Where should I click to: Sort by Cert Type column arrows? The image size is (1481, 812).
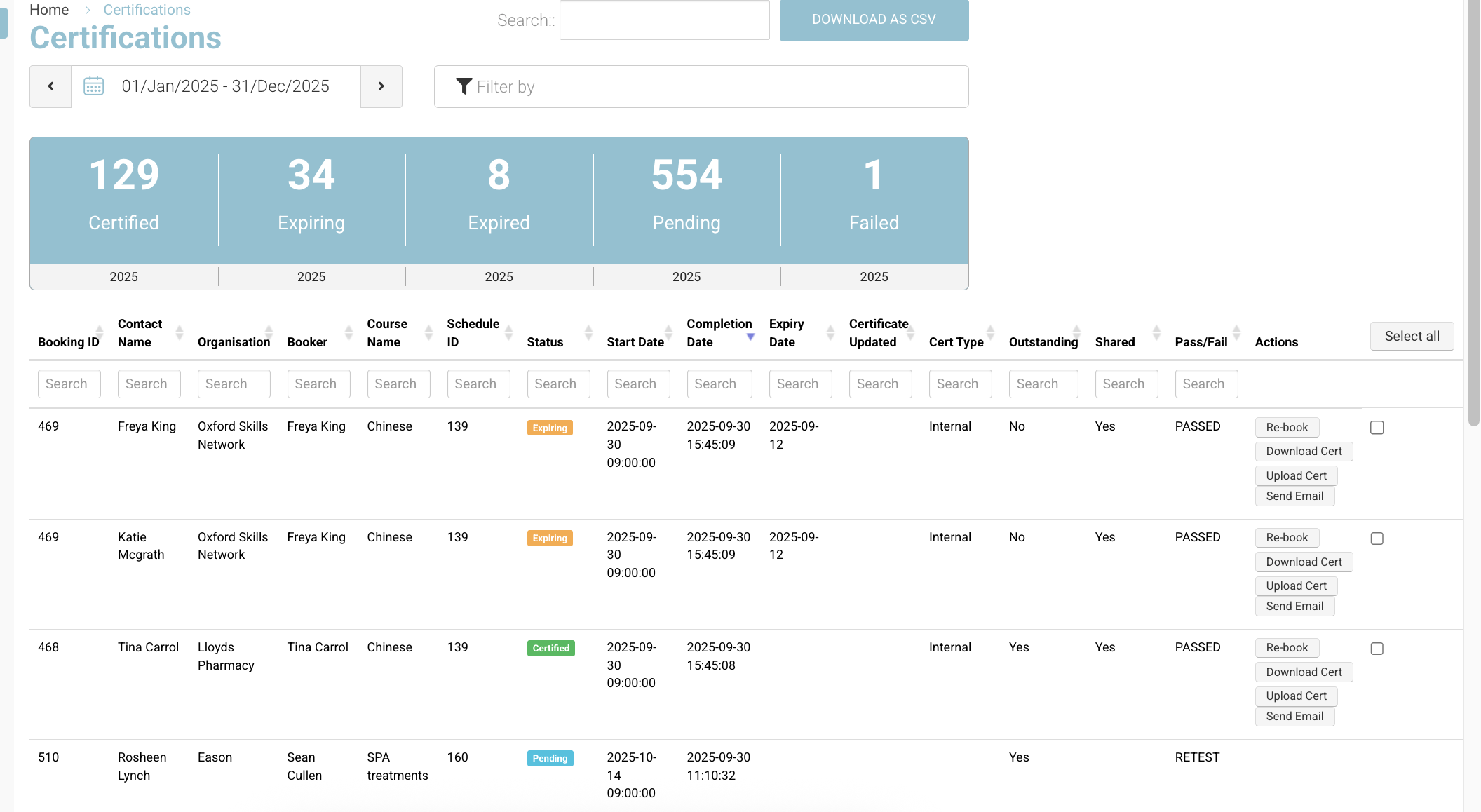click(990, 332)
